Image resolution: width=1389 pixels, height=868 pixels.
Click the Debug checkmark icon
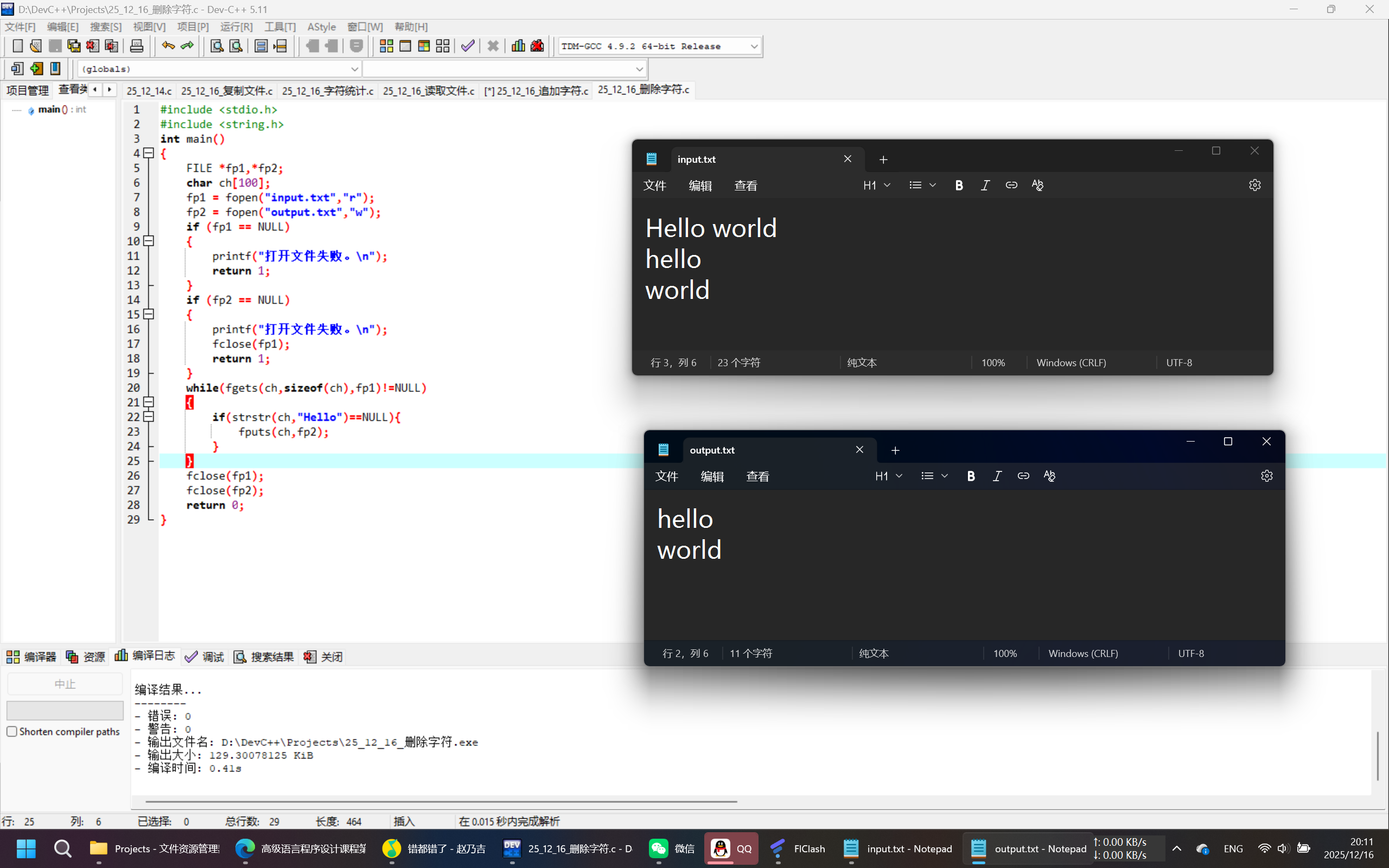[x=468, y=46]
